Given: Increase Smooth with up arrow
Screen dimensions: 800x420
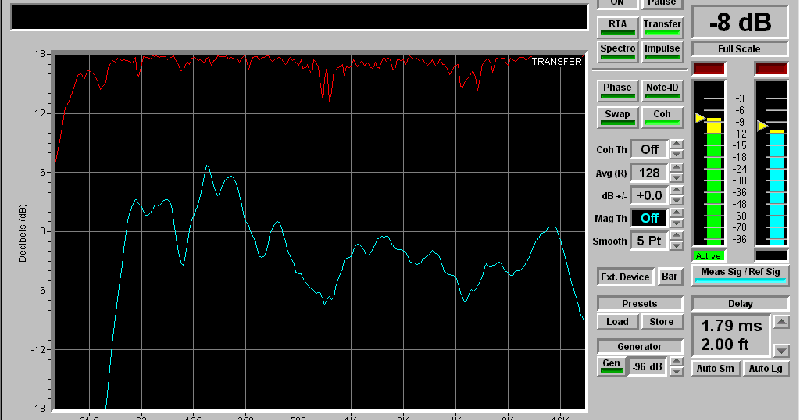Looking at the screenshot, I should (x=677, y=236).
